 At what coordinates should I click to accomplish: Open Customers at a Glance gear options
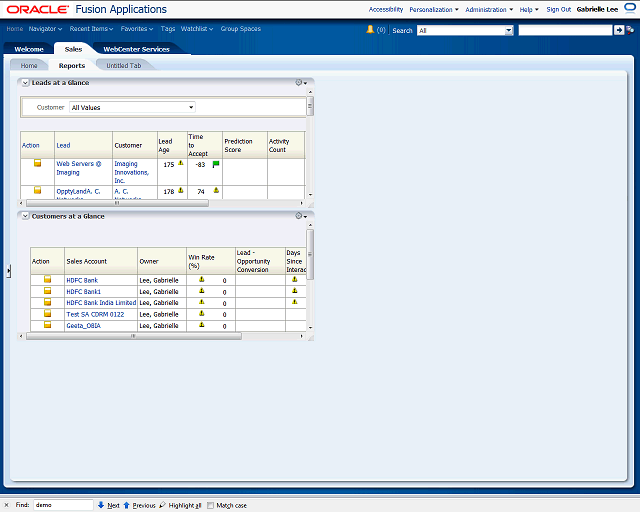click(301, 216)
